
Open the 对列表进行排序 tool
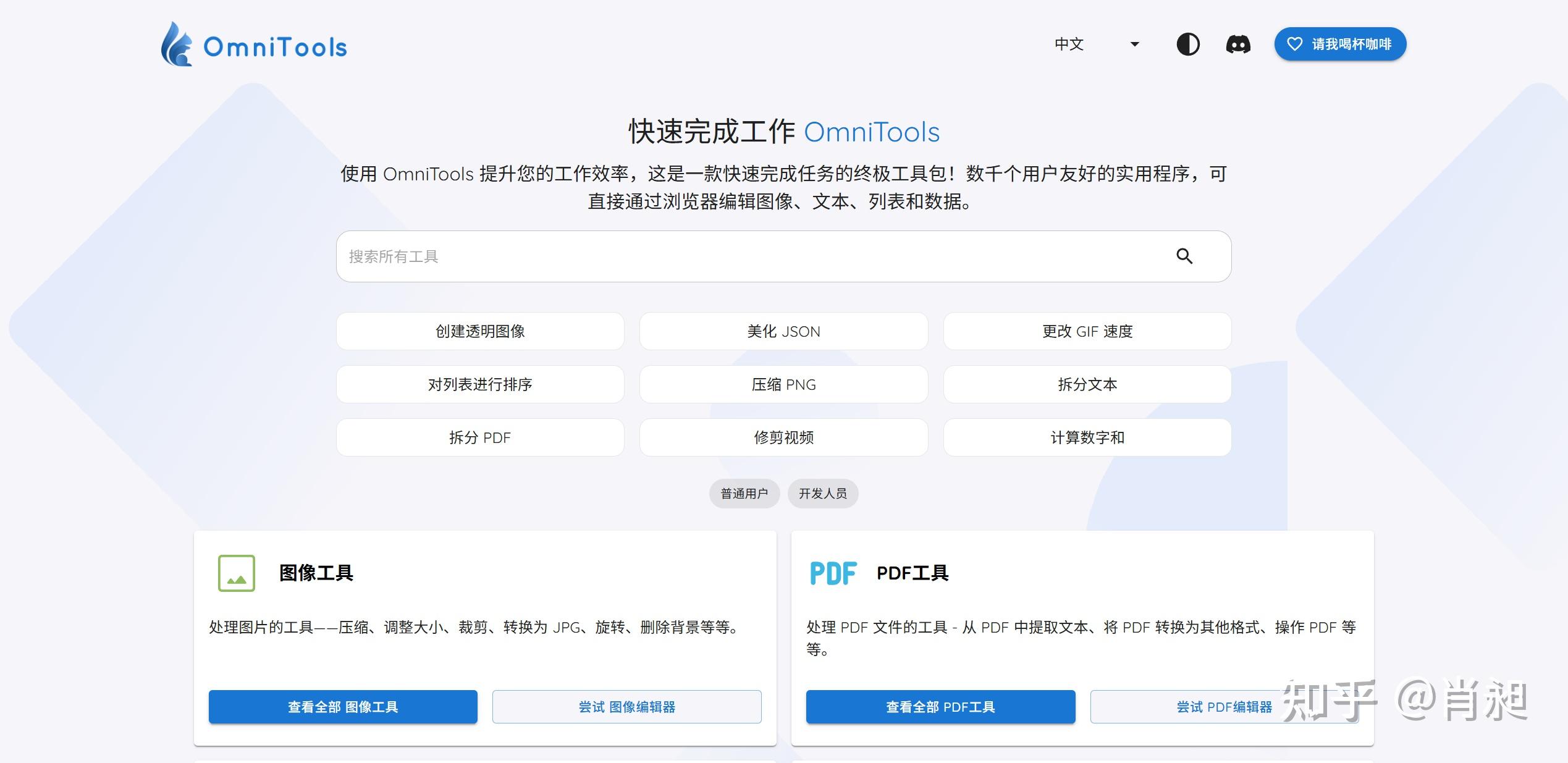[x=480, y=384]
